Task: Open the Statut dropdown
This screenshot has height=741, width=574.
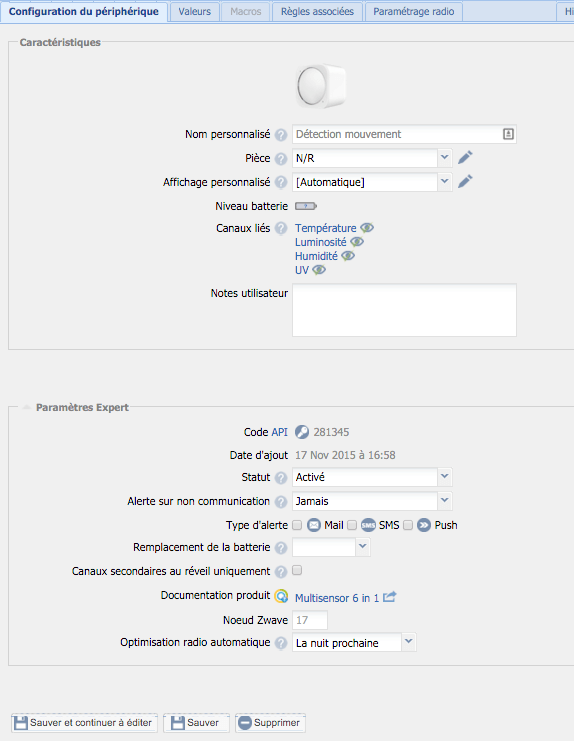Action: tap(372, 477)
